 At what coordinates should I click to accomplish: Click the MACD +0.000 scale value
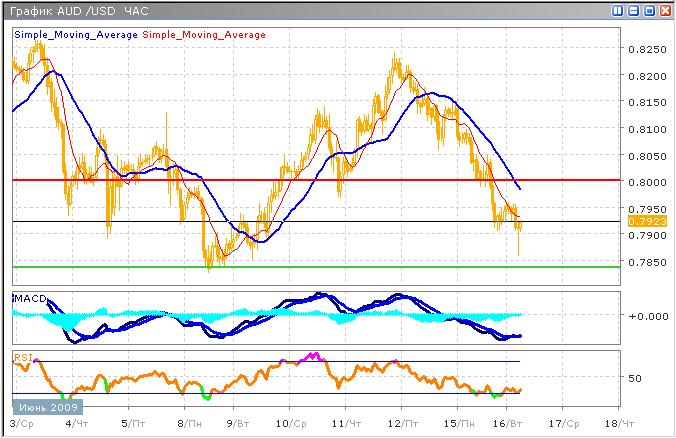pos(644,315)
